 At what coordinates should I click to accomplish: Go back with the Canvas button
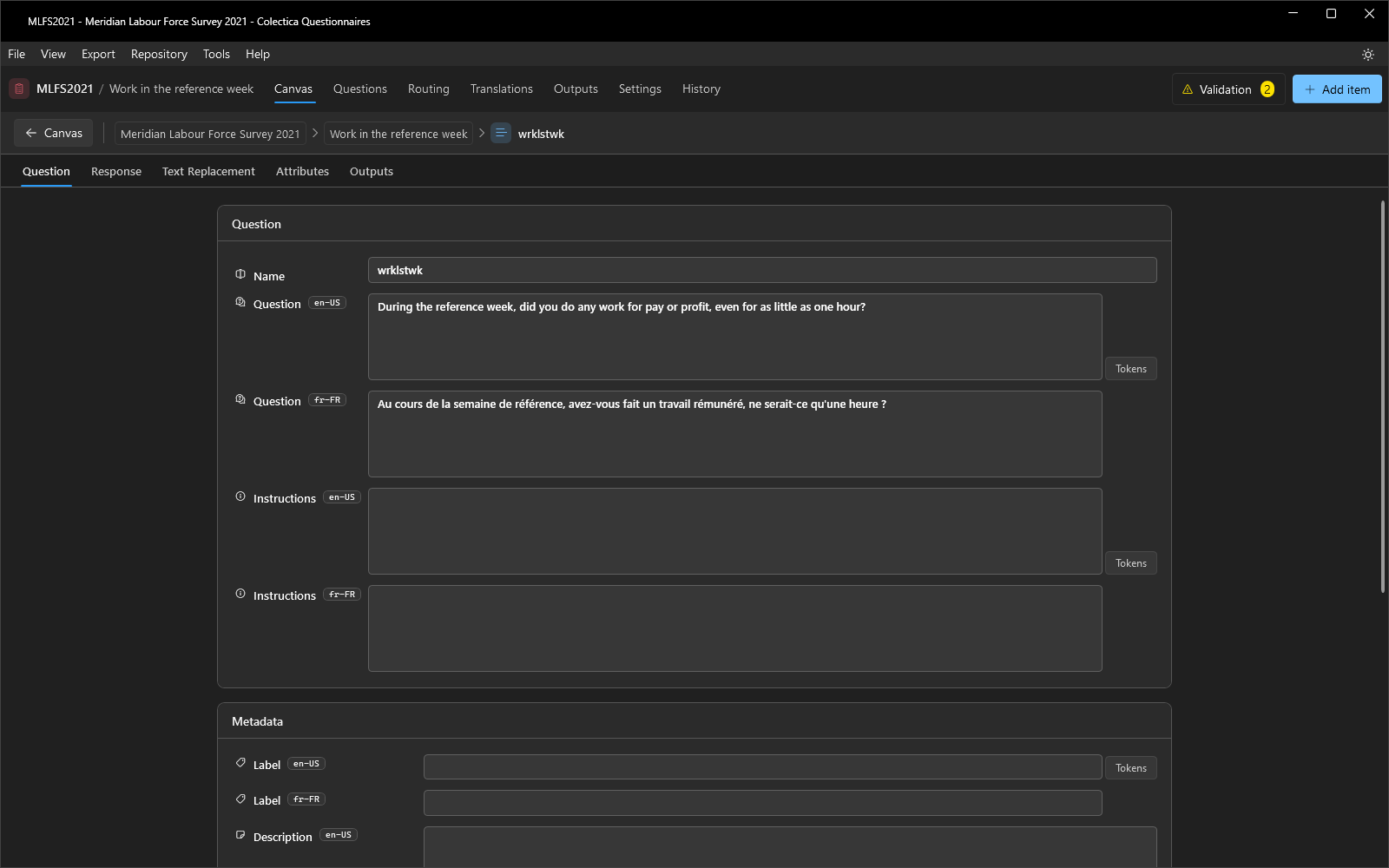tap(54, 133)
